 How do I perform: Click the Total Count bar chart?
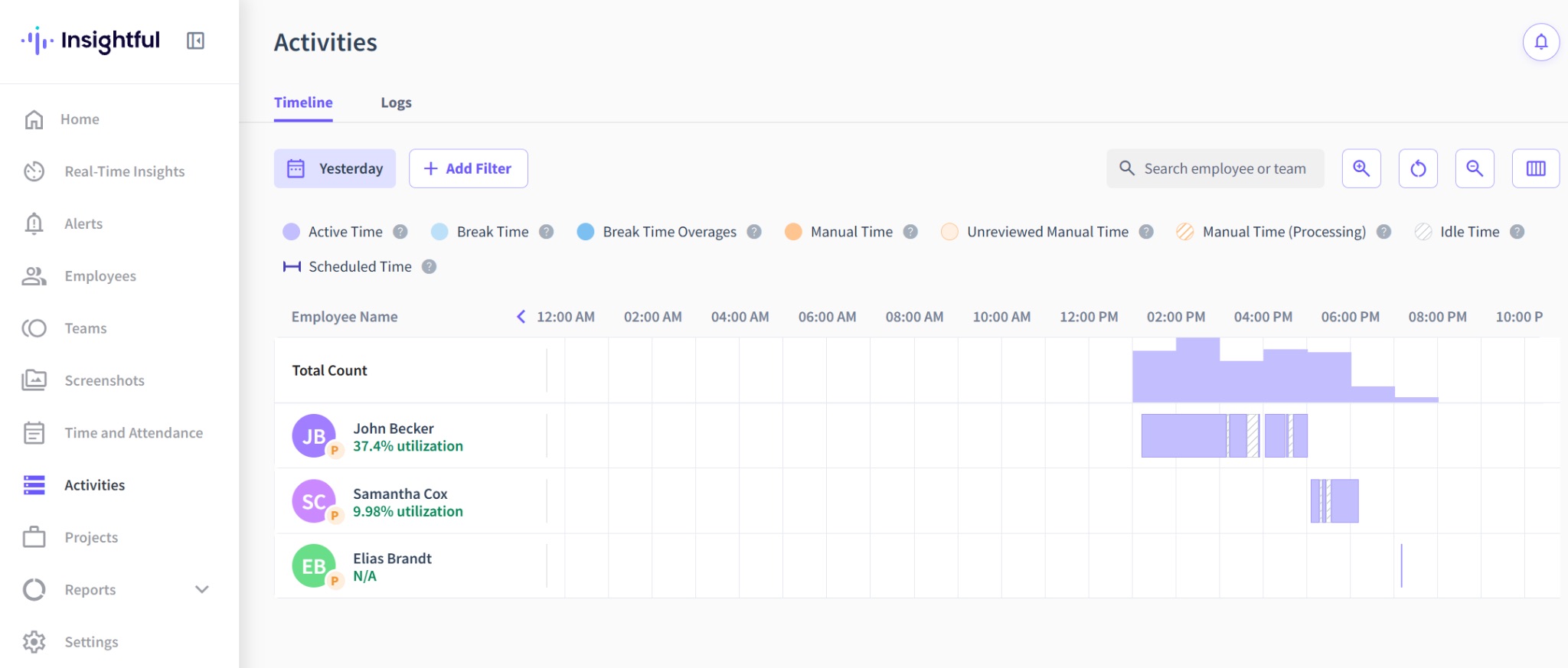point(1285,370)
